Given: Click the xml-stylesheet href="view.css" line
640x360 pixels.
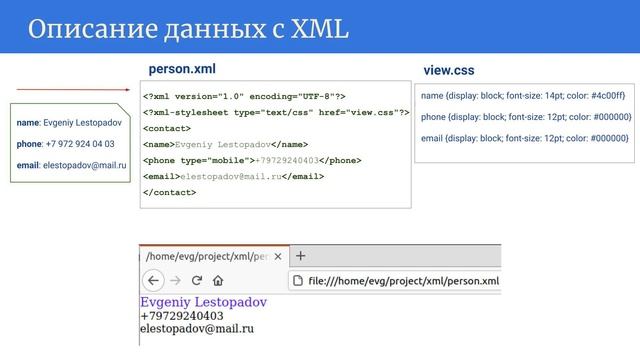Looking at the screenshot, I should (x=276, y=113).
